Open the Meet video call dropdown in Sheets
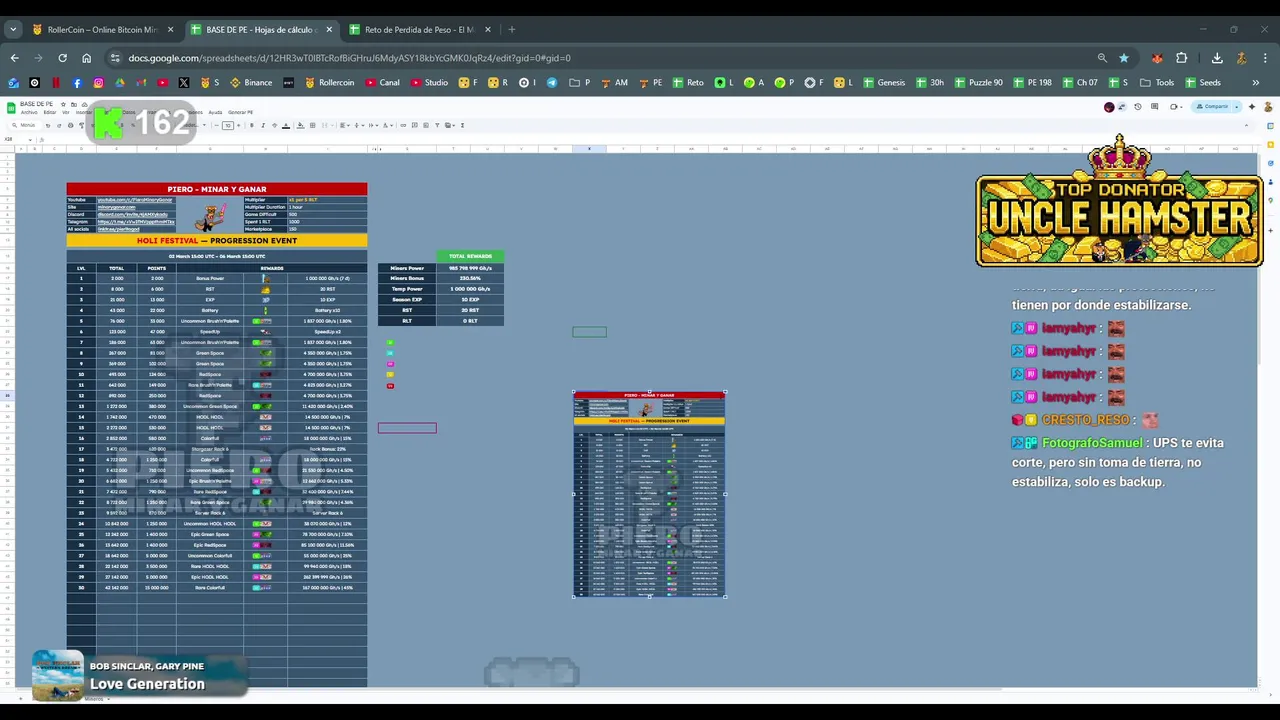Screen dimensions: 1280x720 pyautogui.click(x=1181, y=106)
